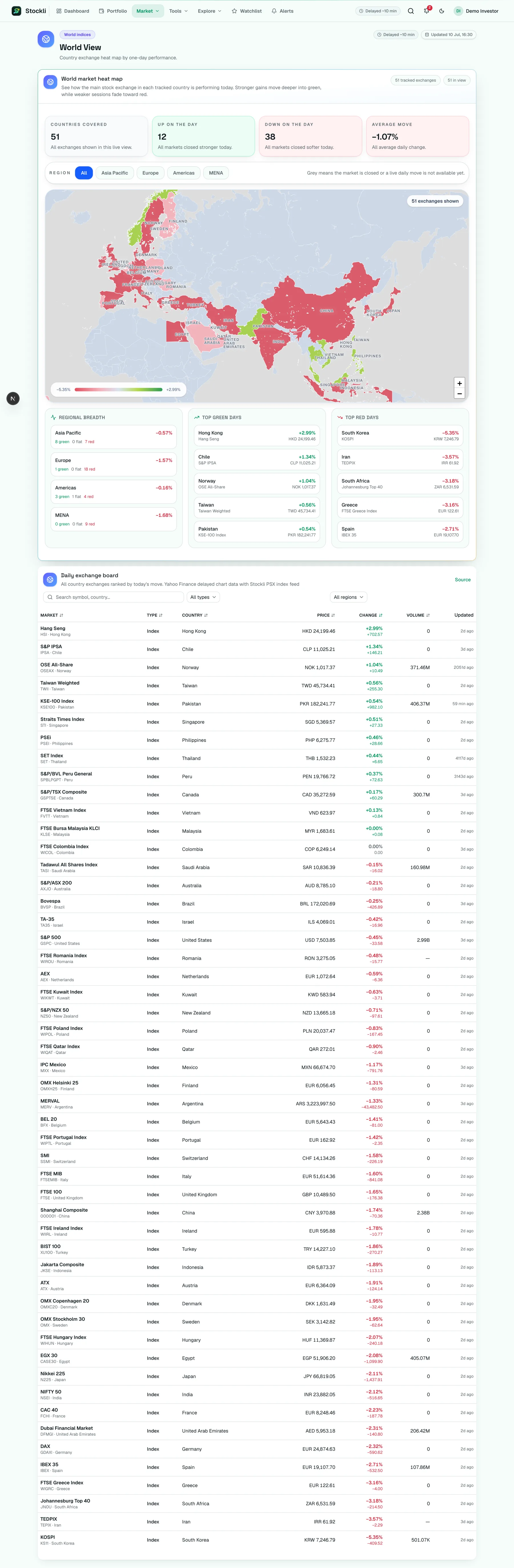Viewport: 514px width, 1568px height.
Task: Sort the table by Change column
Action: click(370, 615)
